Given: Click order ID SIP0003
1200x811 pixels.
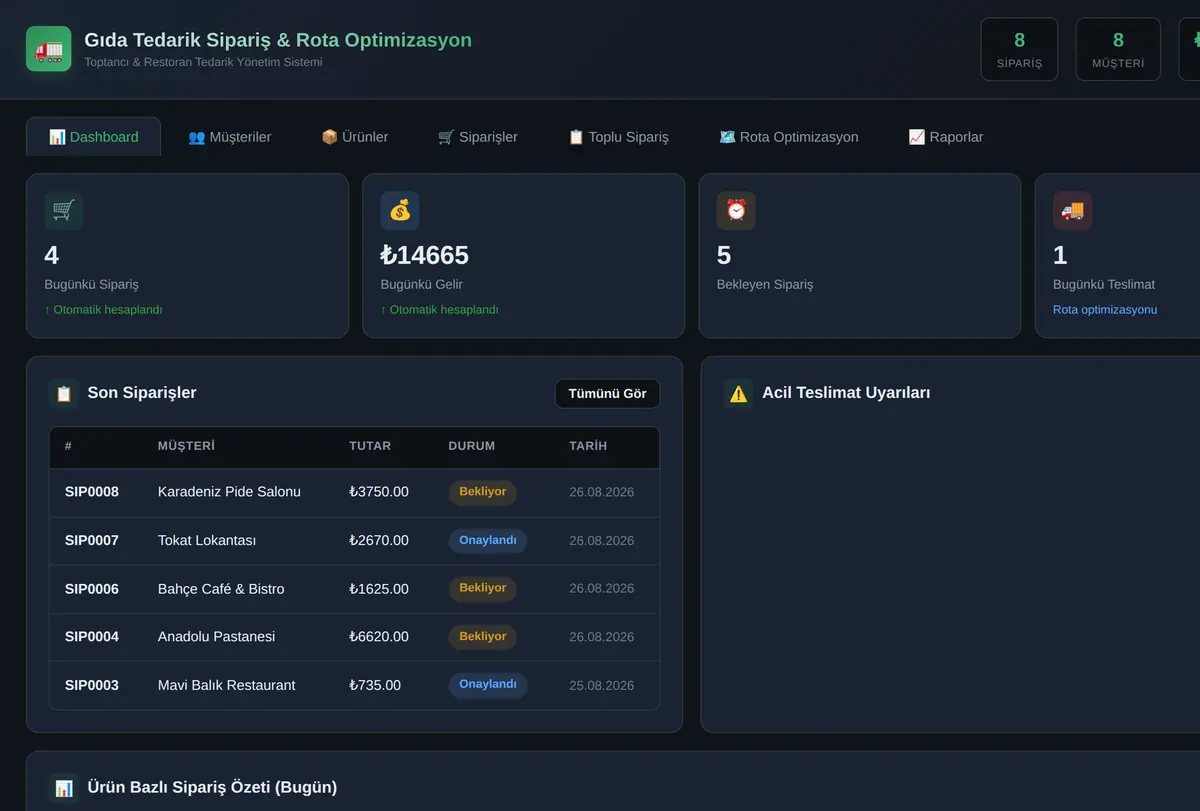Looking at the screenshot, I should click(92, 686).
